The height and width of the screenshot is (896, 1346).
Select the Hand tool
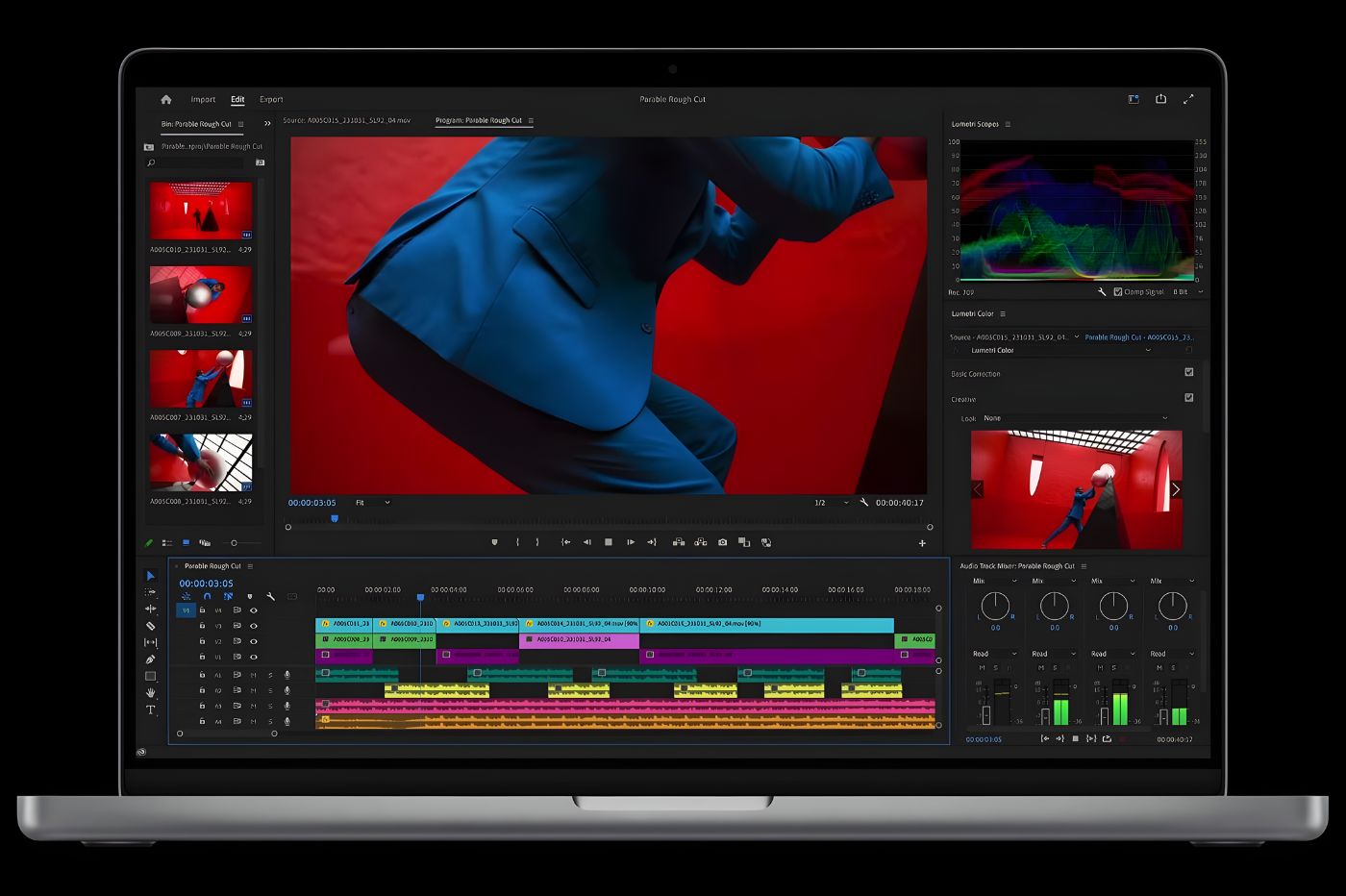pos(150,692)
